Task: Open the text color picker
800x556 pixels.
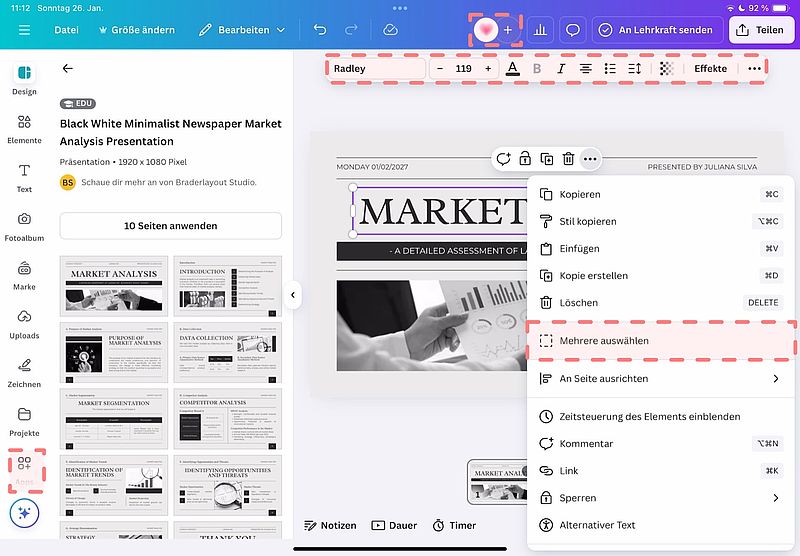Action: pyautogui.click(x=513, y=69)
